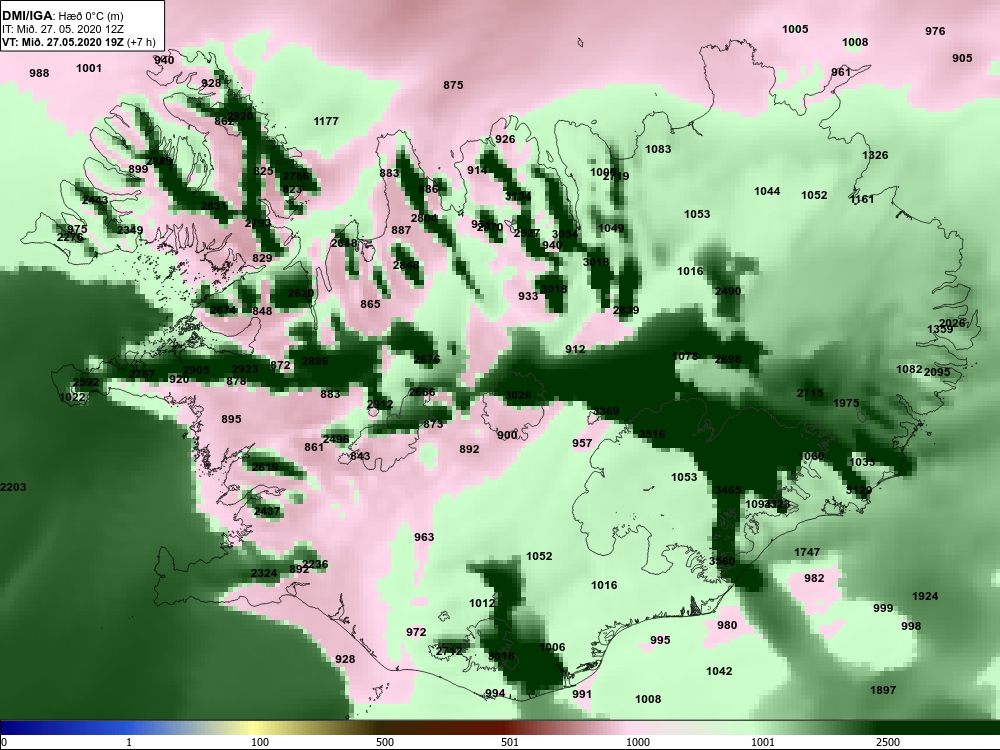Viewport: 1000px width, 750px height.
Task: Click the map value '905'
Action: click(x=962, y=58)
